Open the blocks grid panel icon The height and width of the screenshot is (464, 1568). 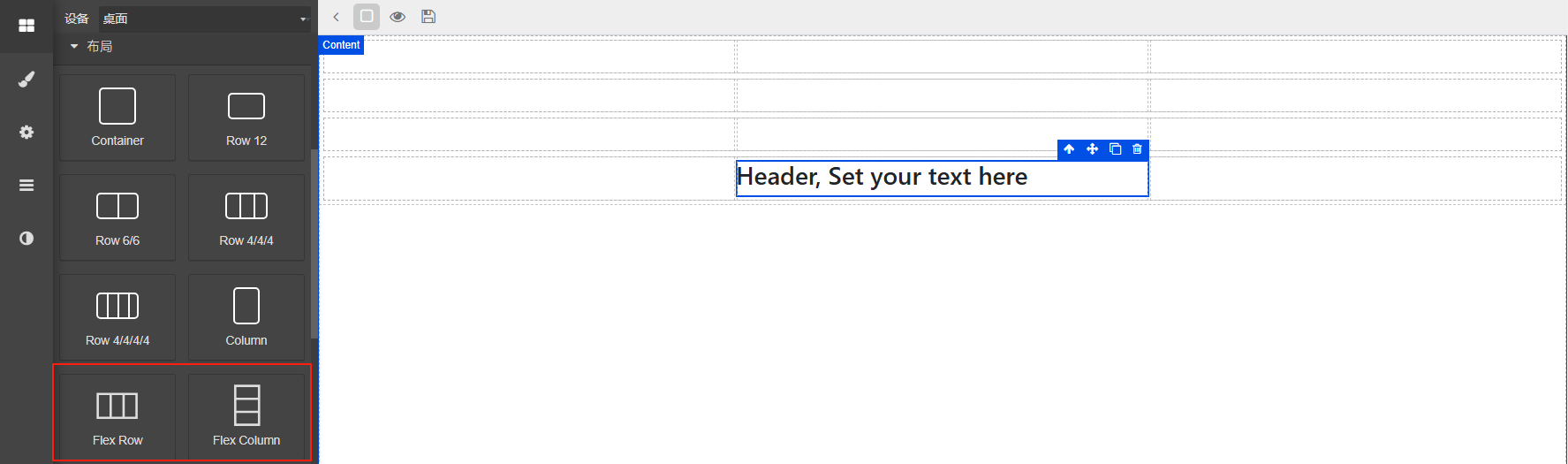tap(27, 26)
